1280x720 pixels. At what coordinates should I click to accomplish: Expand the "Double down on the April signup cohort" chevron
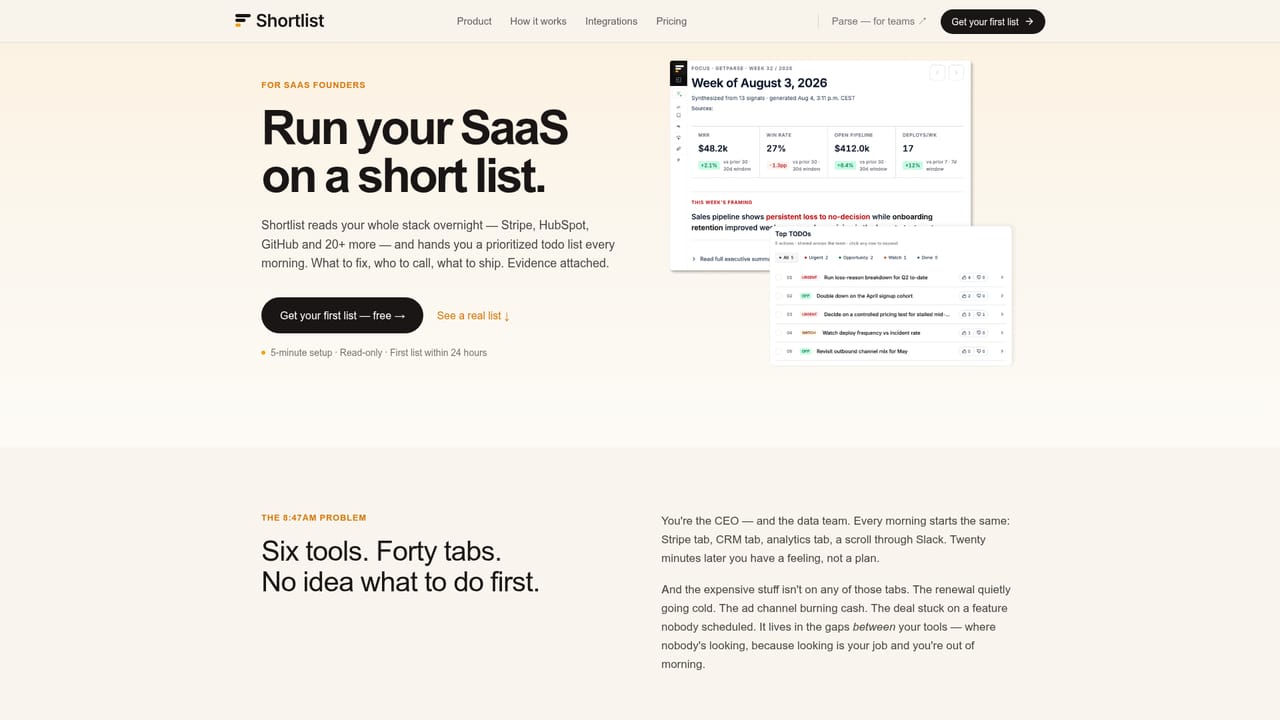coord(1002,296)
